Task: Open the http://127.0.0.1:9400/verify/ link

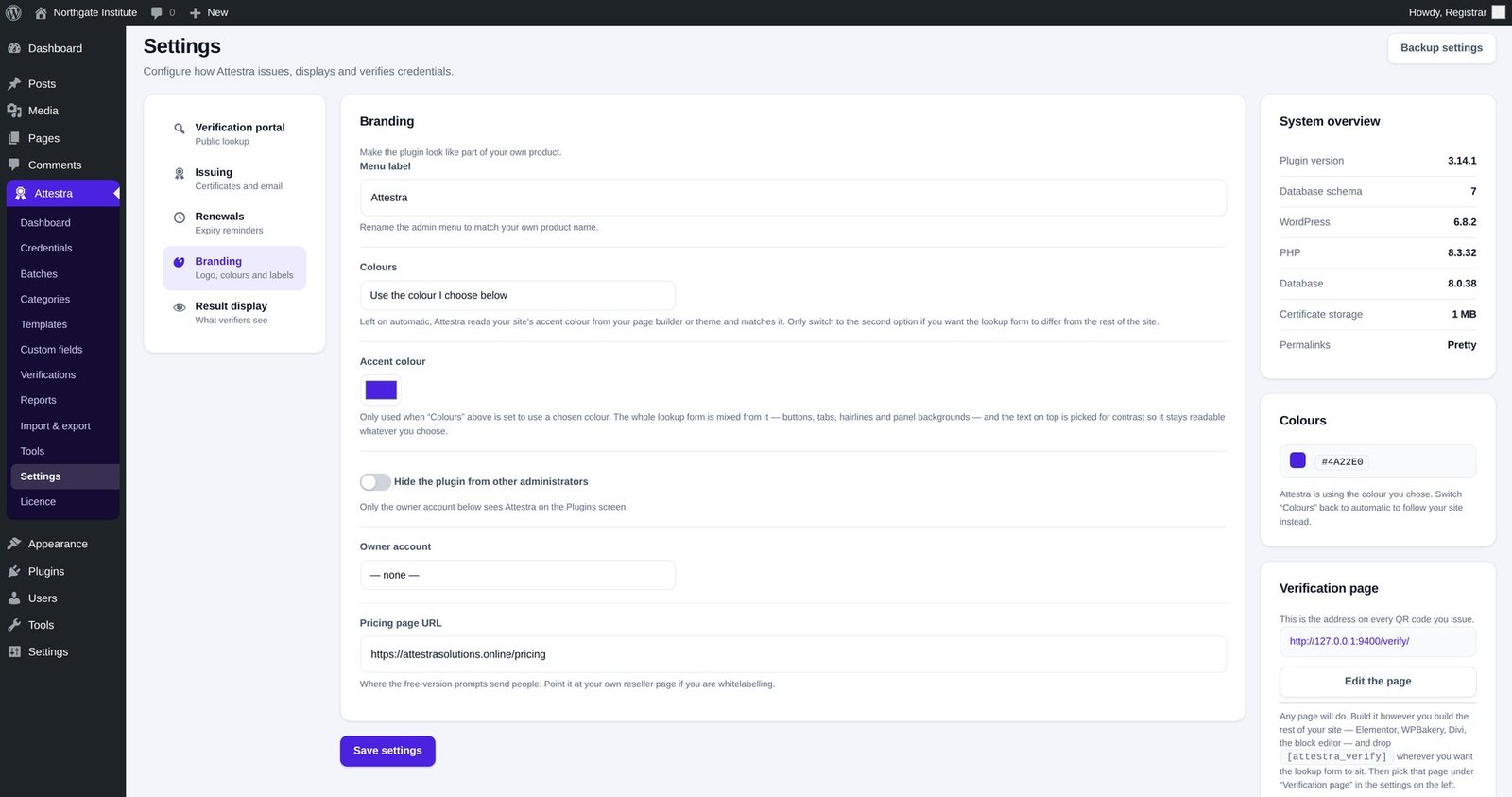Action: [1349, 641]
